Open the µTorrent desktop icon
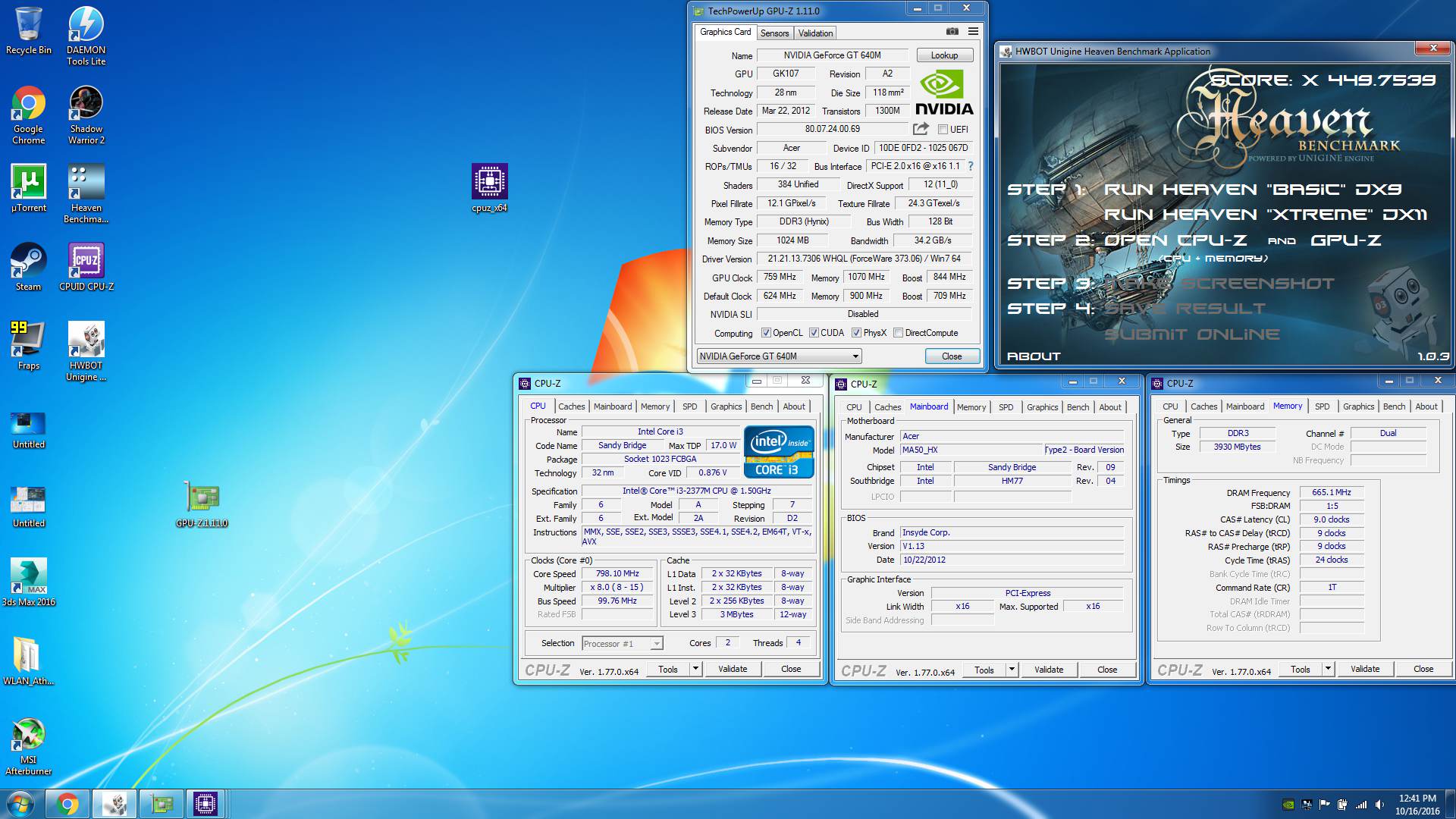This screenshot has width=1456, height=819. [29, 187]
